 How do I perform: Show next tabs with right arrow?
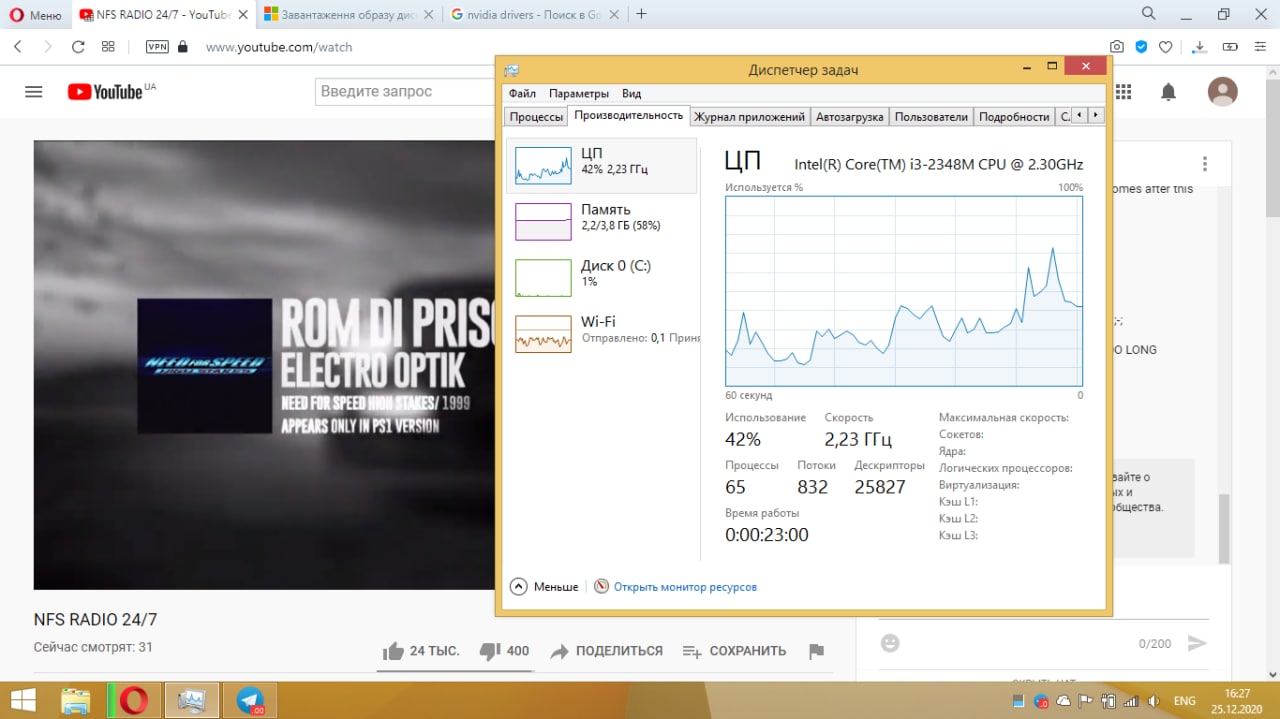pyautogui.click(x=1096, y=116)
